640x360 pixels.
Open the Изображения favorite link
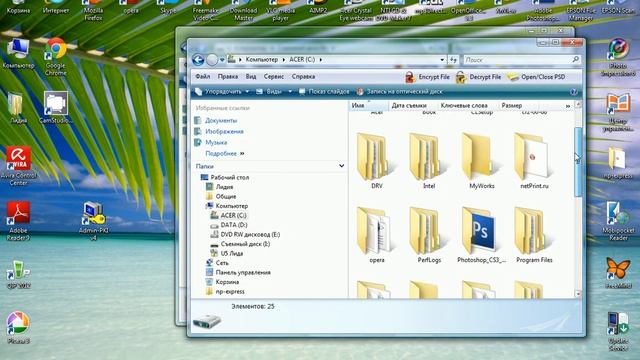224,131
